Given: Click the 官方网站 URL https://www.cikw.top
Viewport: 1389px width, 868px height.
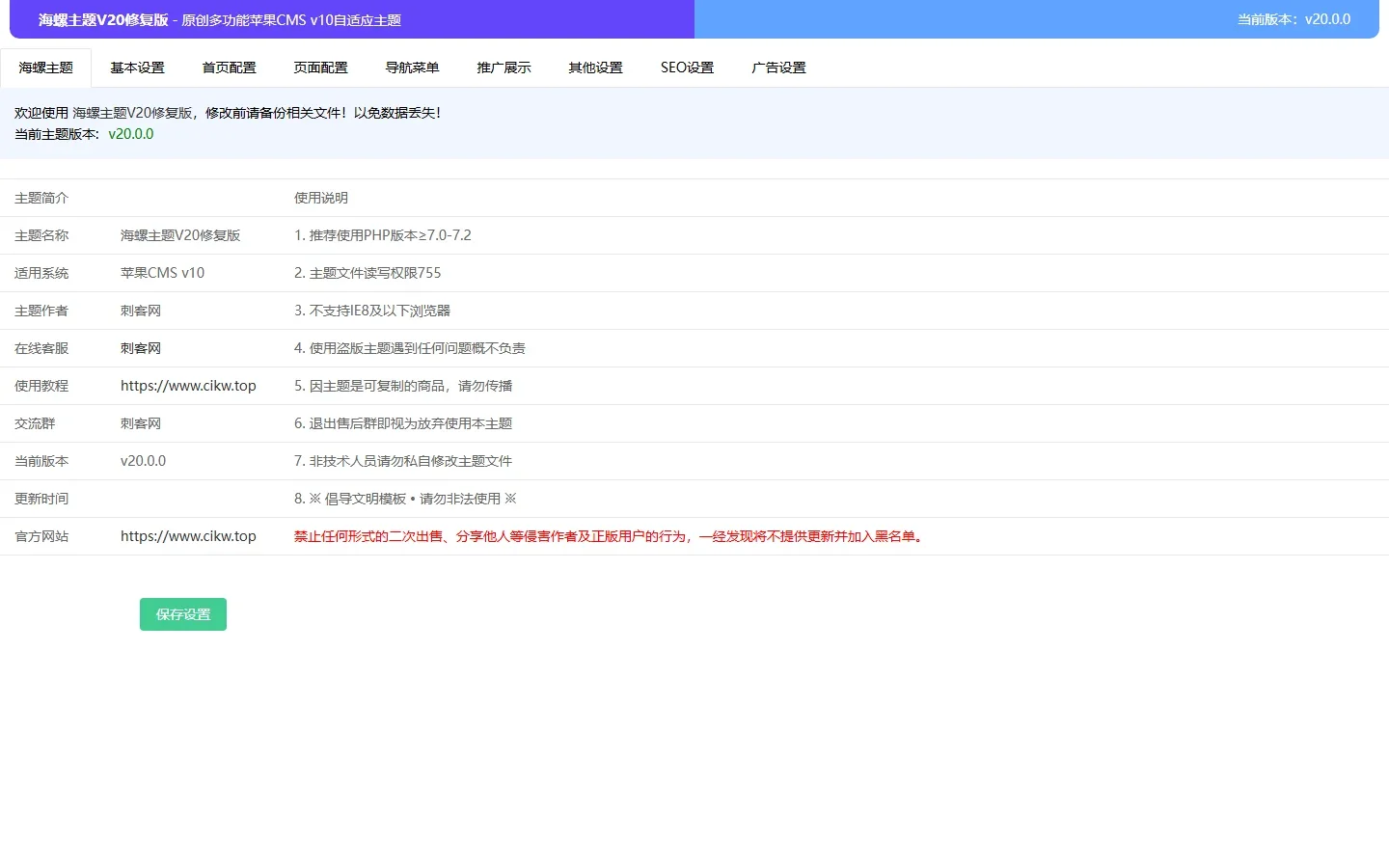Looking at the screenshot, I should 188,536.
